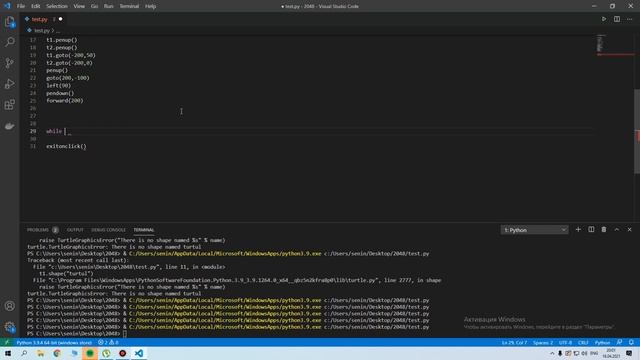Viewport: 640px width, 360px height.
Task: Open the Terminal menu
Action: [x=129, y=6]
